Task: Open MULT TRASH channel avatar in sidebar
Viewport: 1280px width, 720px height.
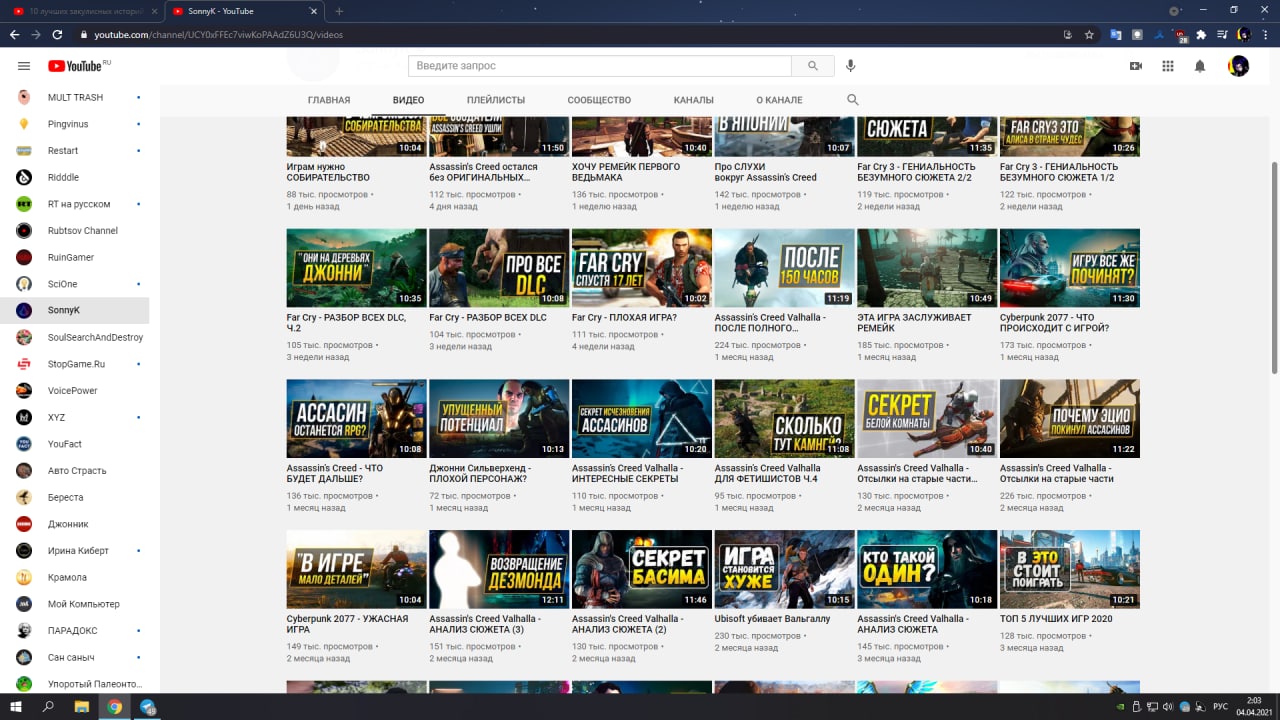Action: click(24, 97)
